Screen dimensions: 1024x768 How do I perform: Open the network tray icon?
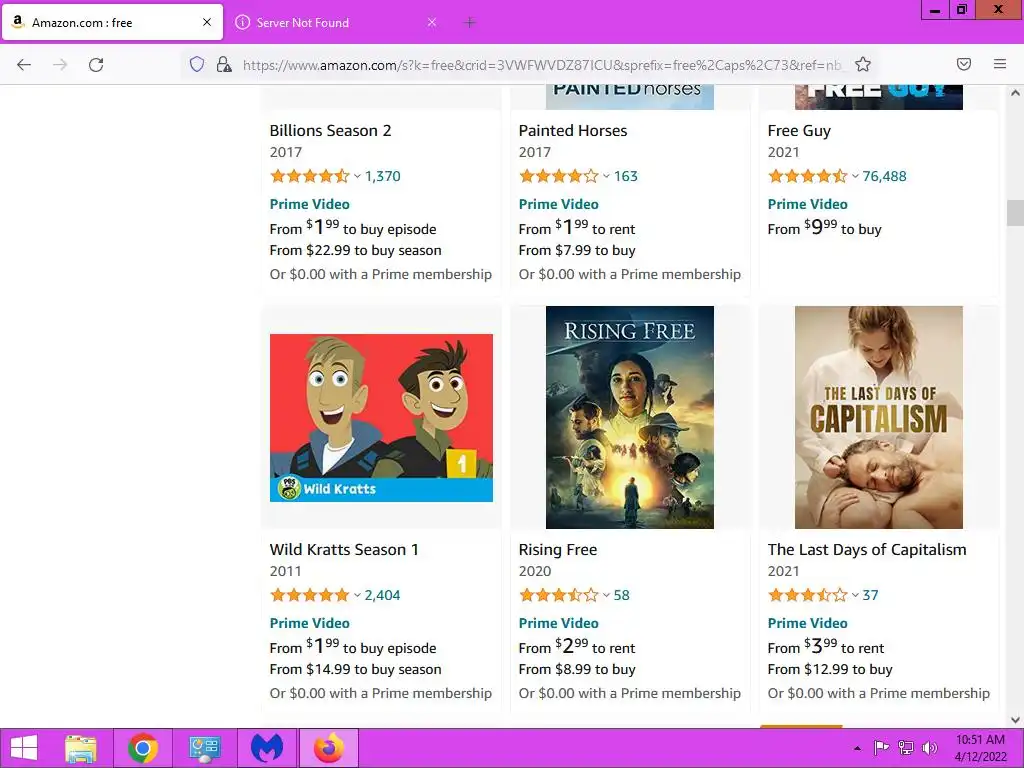(x=906, y=748)
